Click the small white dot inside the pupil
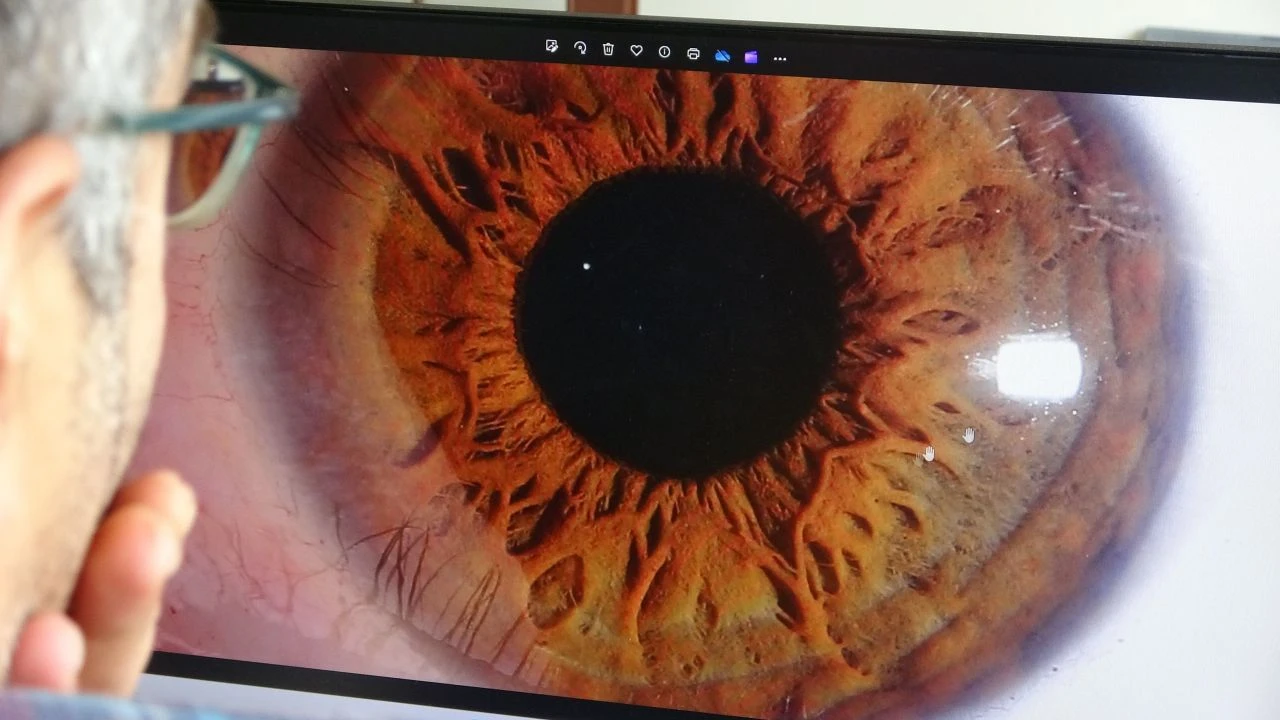Viewport: 1280px width, 720px height. tap(586, 266)
